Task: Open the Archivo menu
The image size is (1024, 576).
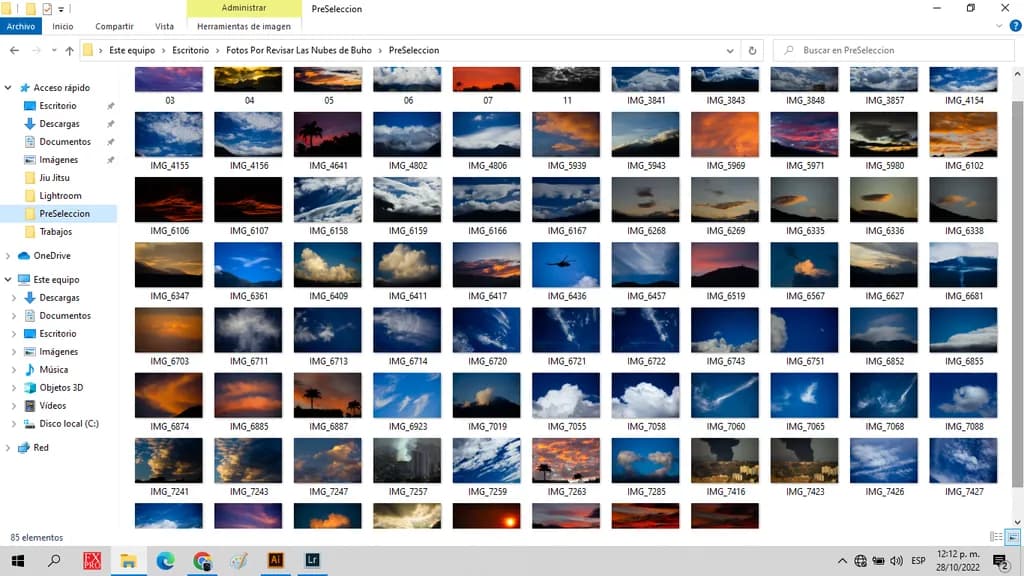Action: (21, 26)
